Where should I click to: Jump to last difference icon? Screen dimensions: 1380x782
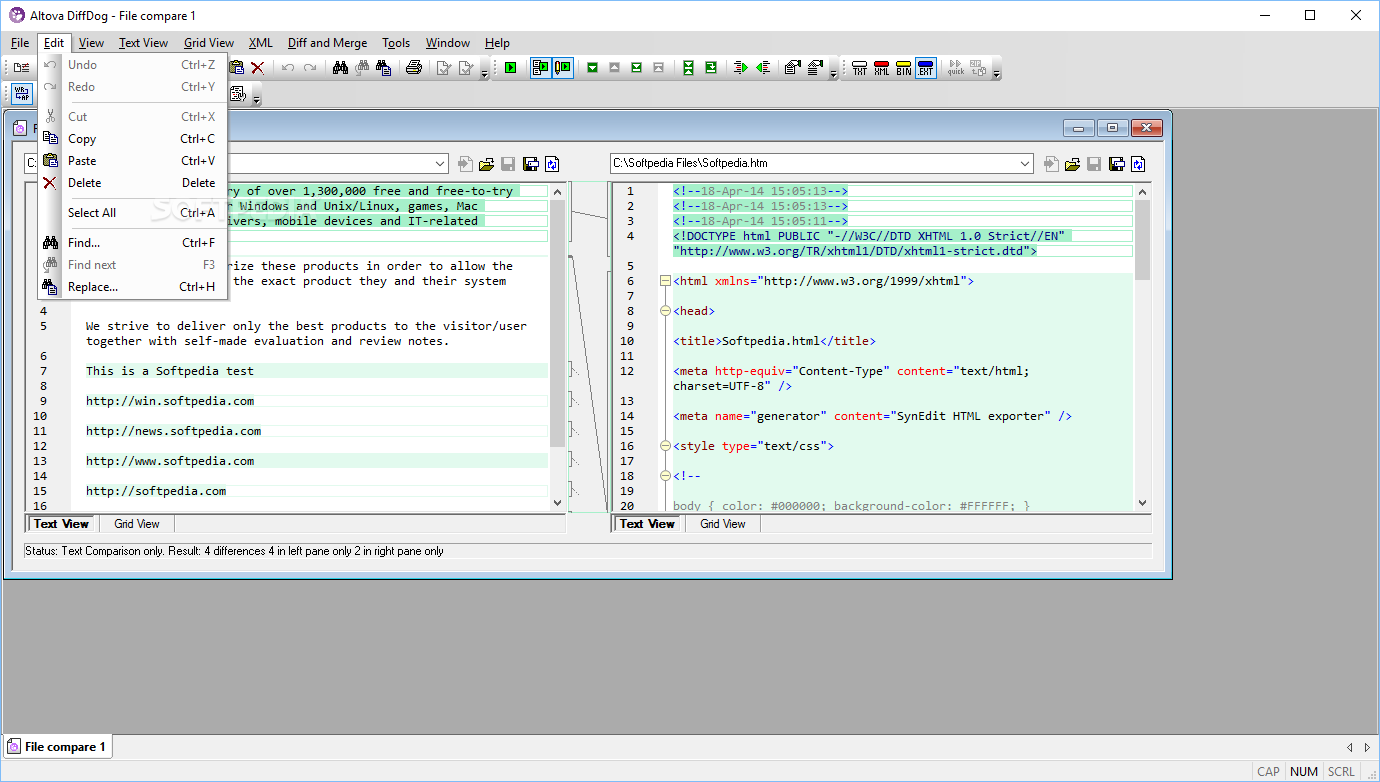click(636, 68)
